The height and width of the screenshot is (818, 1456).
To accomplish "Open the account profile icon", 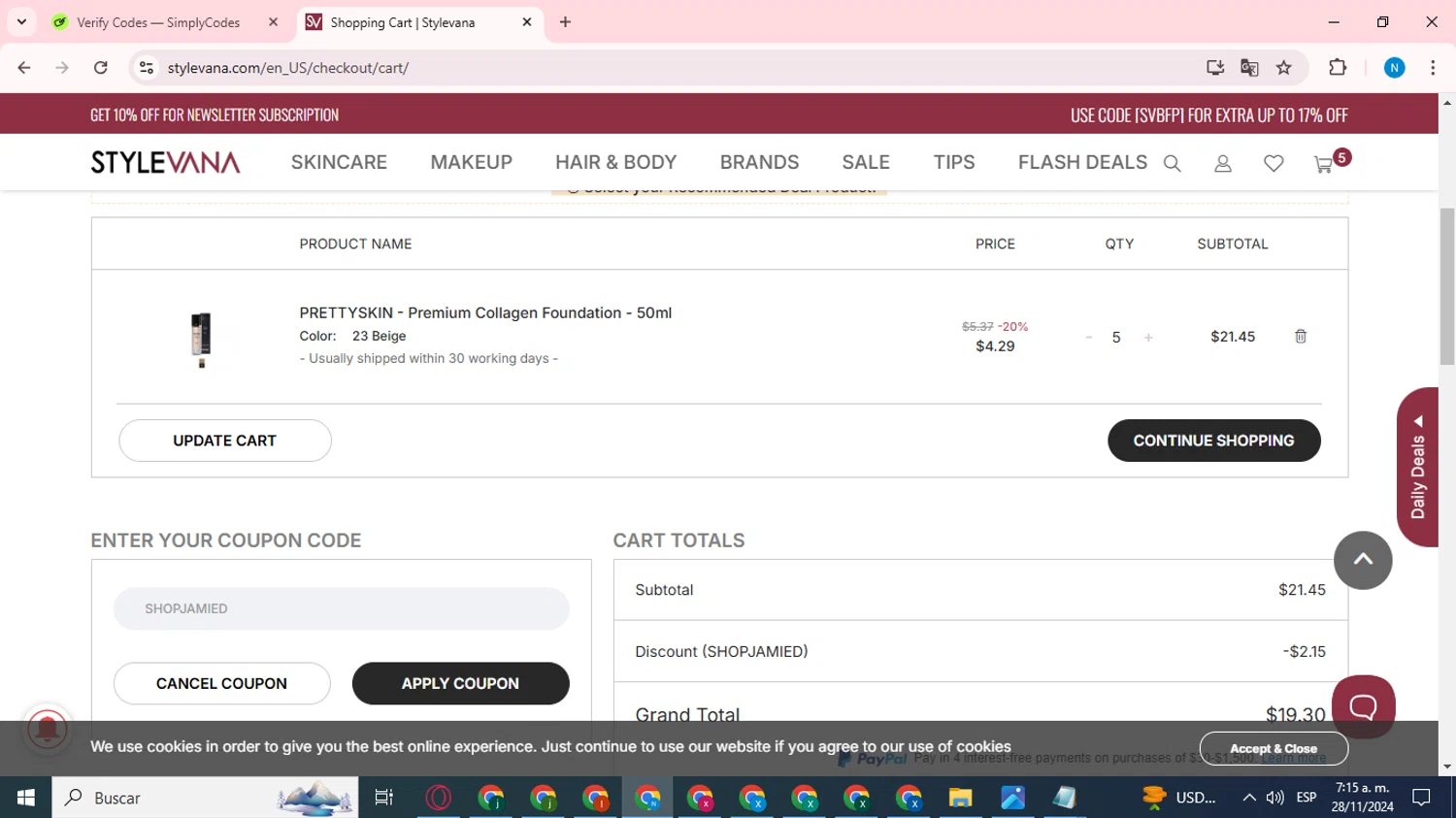I will pyautogui.click(x=1223, y=164).
